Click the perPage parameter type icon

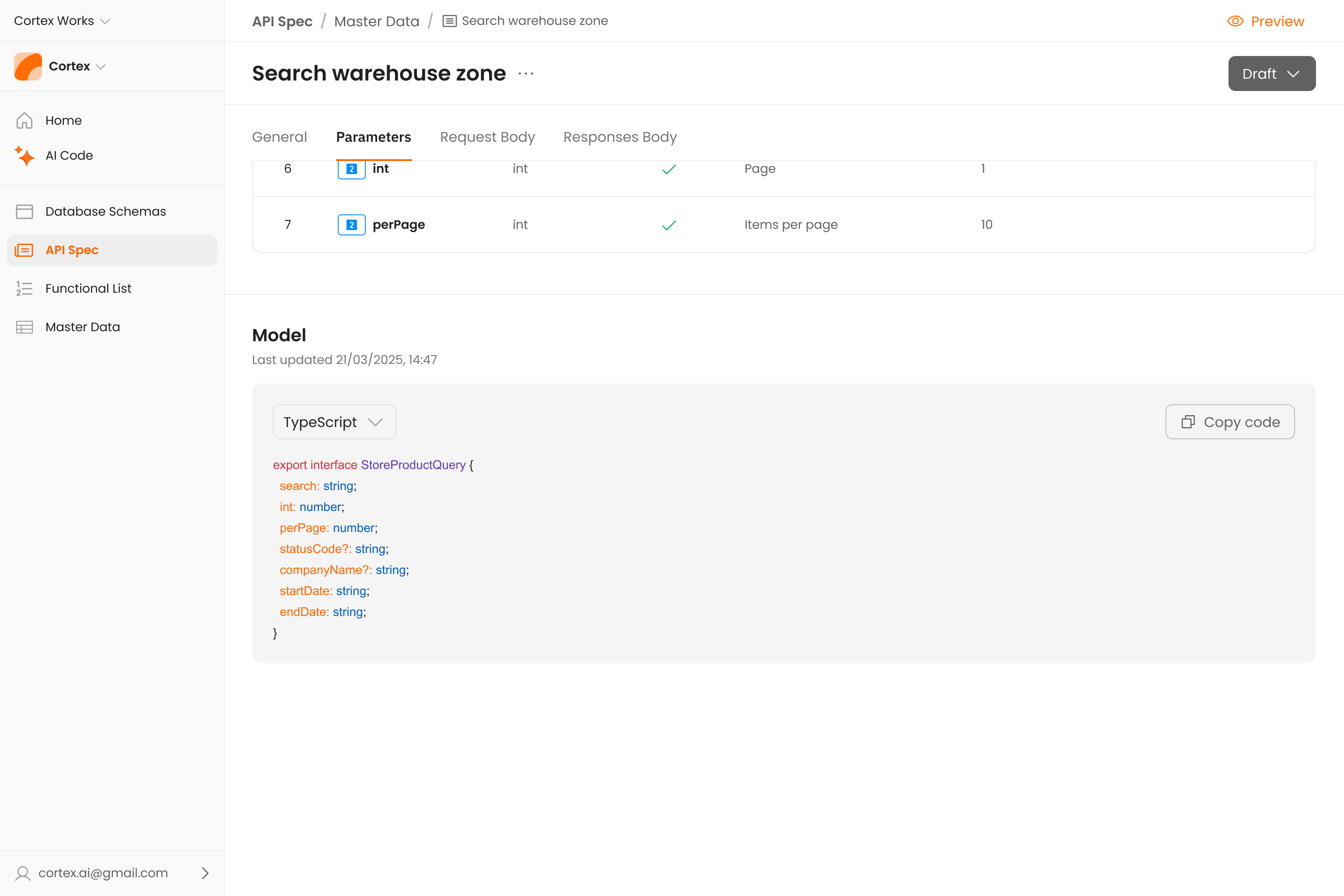coord(351,224)
